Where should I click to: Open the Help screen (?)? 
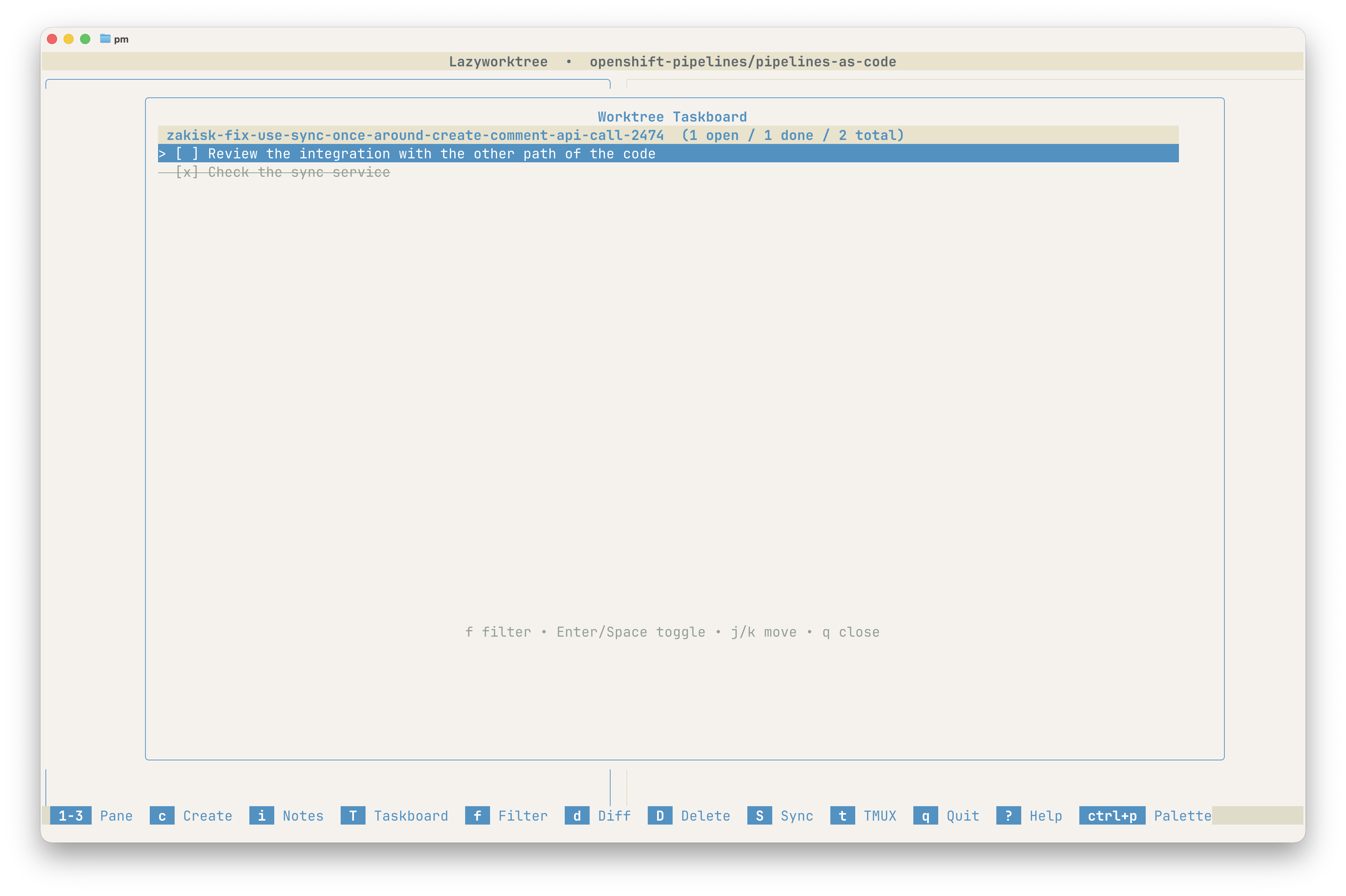click(x=1009, y=816)
